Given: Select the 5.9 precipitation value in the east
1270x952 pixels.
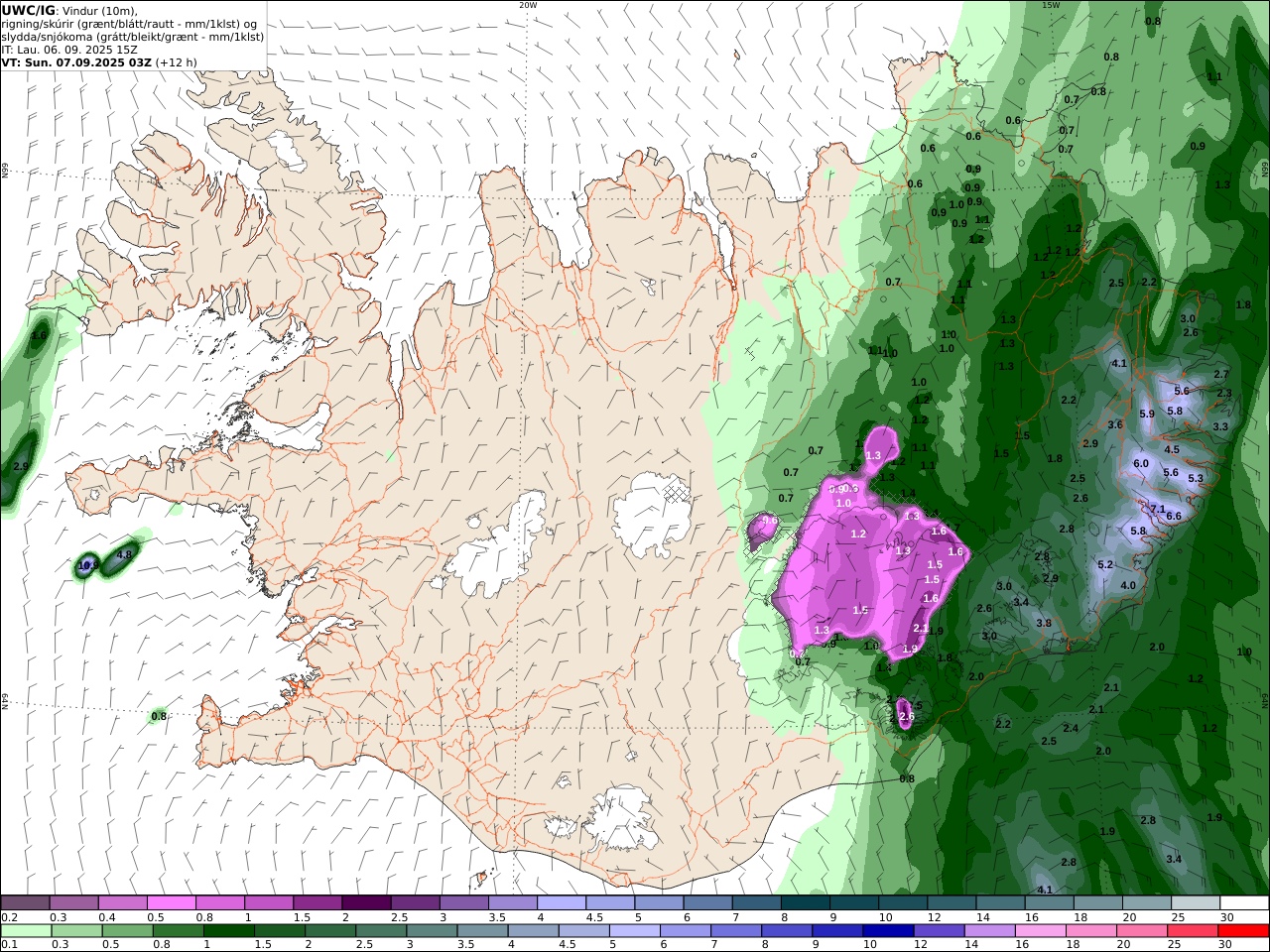Looking at the screenshot, I should [1147, 414].
